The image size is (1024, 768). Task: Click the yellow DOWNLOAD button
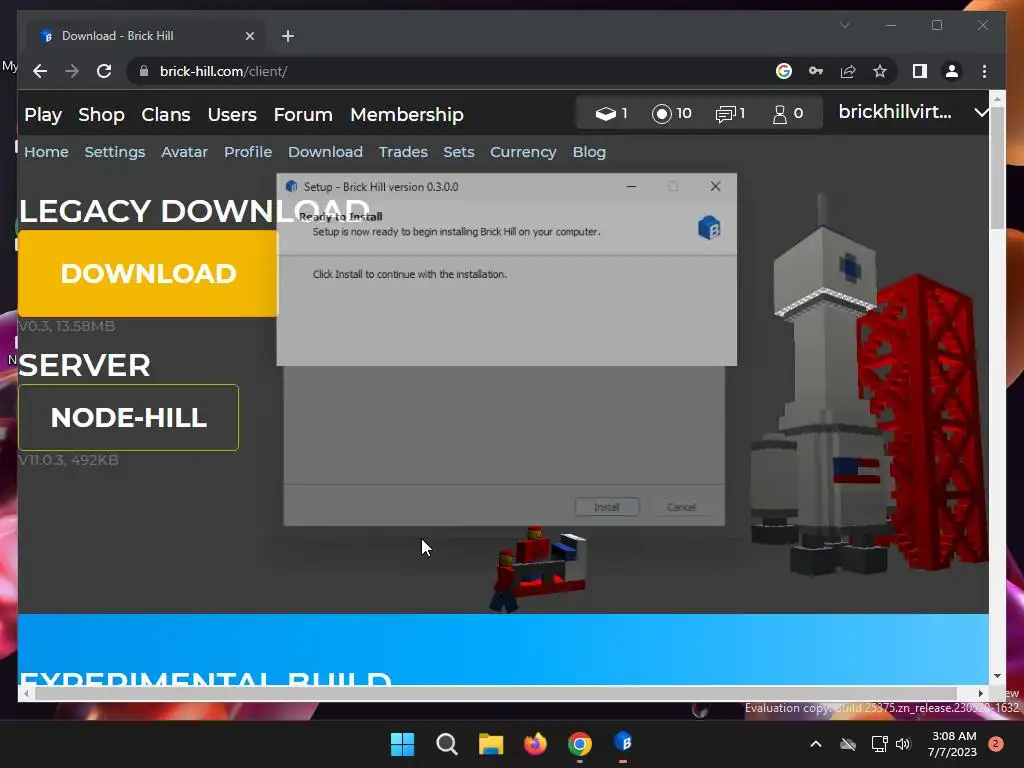148,274
